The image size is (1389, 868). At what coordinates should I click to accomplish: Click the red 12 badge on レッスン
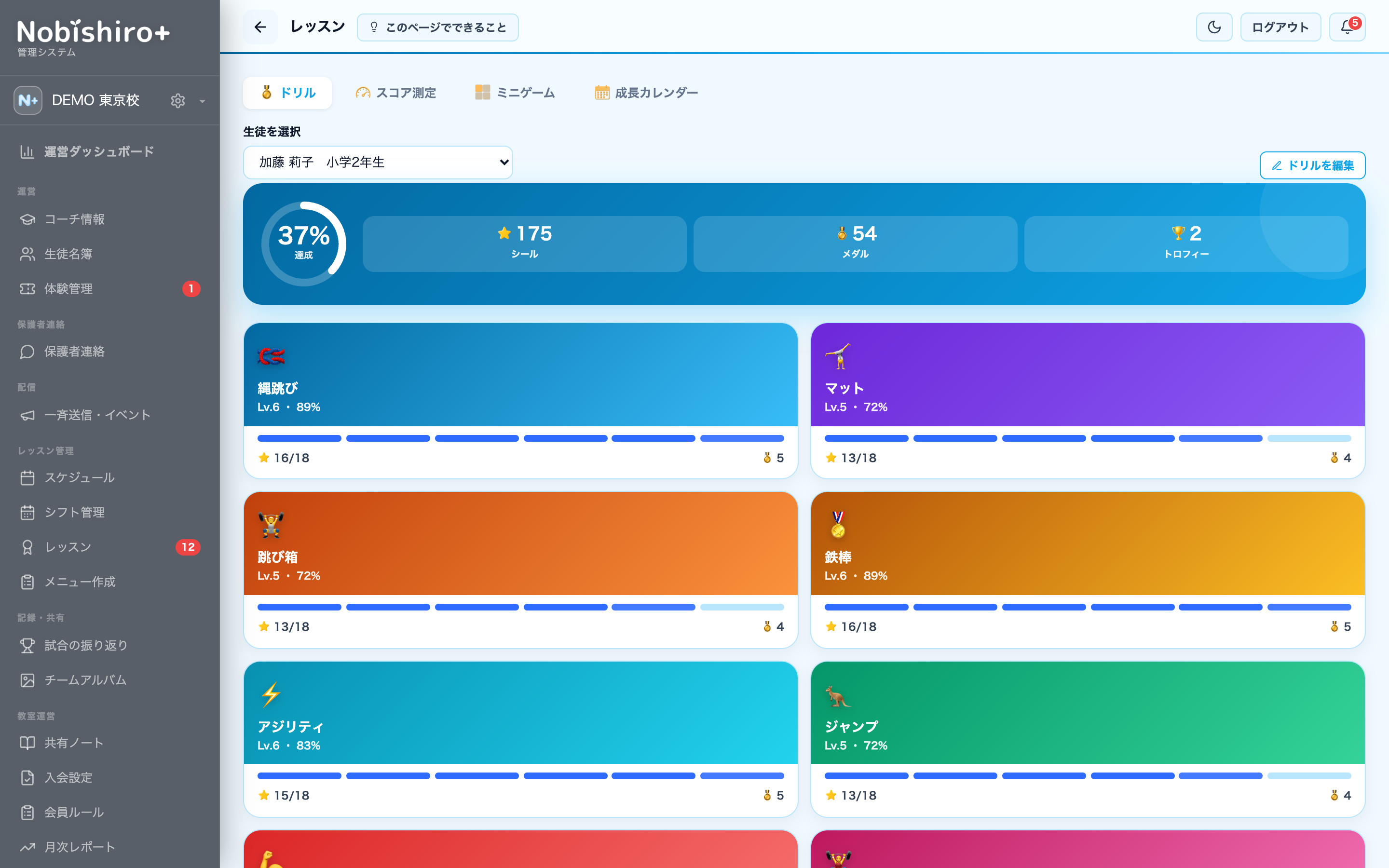(188, 547)
